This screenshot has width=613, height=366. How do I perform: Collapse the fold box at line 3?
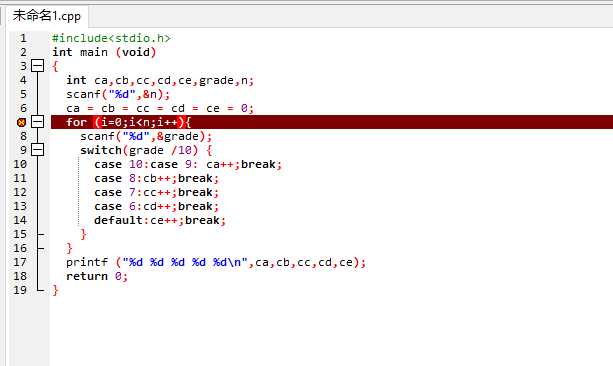(x=38, y=66)
